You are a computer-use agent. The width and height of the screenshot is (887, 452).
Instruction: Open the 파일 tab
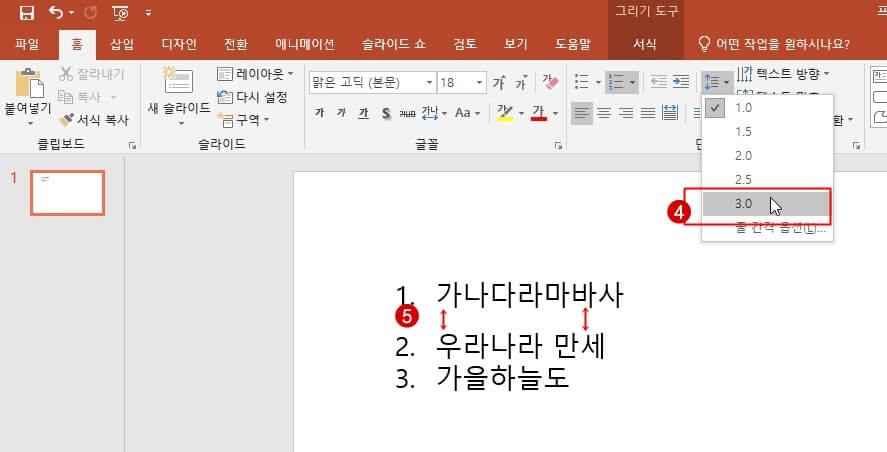(x=27, y=44)
